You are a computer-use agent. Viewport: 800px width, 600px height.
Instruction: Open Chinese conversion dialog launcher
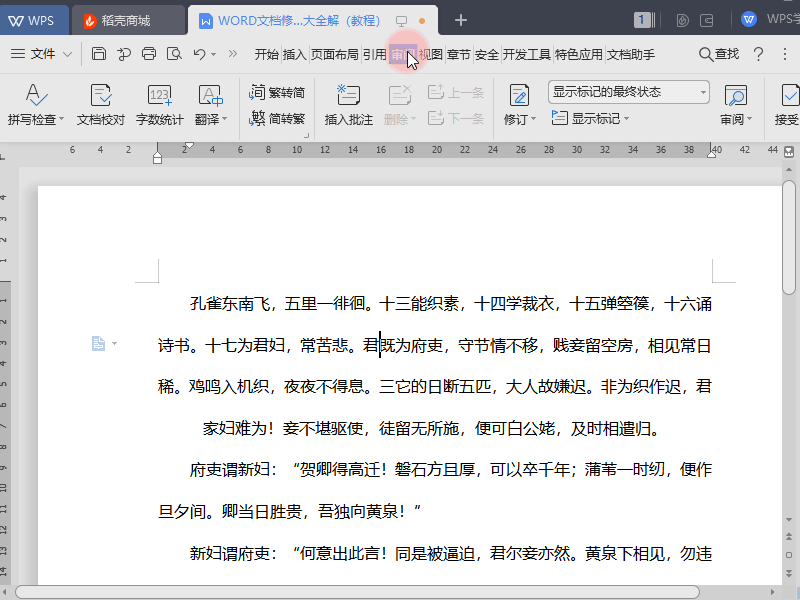pyautogui.click(x=307, y=136)
